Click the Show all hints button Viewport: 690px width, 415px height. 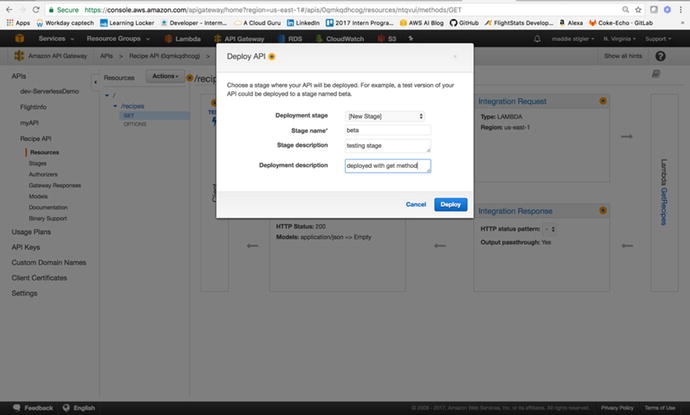click(623, 56)
